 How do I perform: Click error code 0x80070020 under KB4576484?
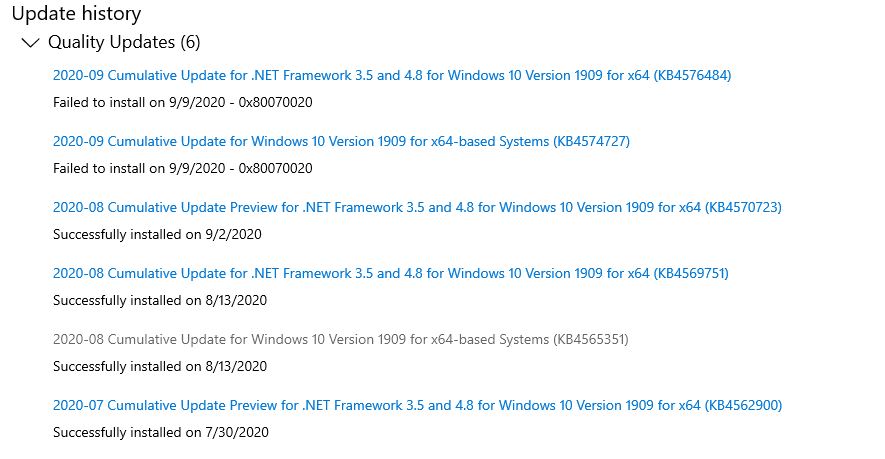coord(275,102)
